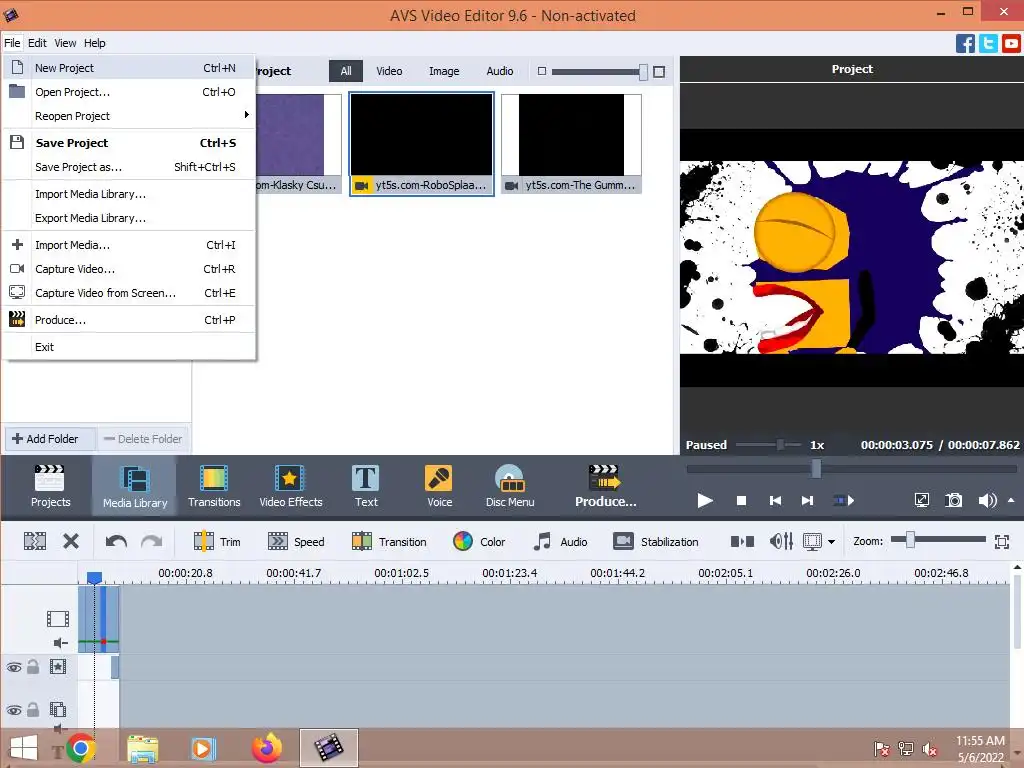Choose Produce... from File menu
1024x768 pixels.
pyautogui.click(x=129, y=320)
